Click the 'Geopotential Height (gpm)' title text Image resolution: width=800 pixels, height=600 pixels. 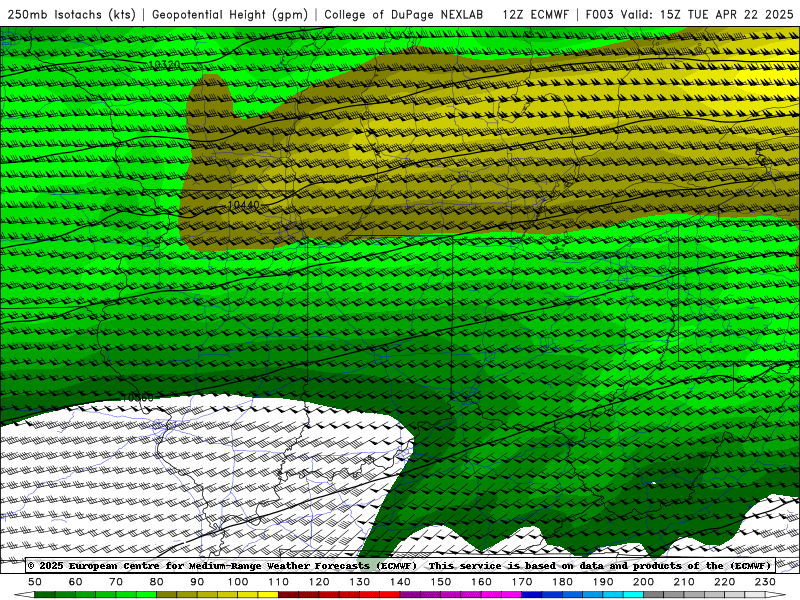[x=230, y=14]
